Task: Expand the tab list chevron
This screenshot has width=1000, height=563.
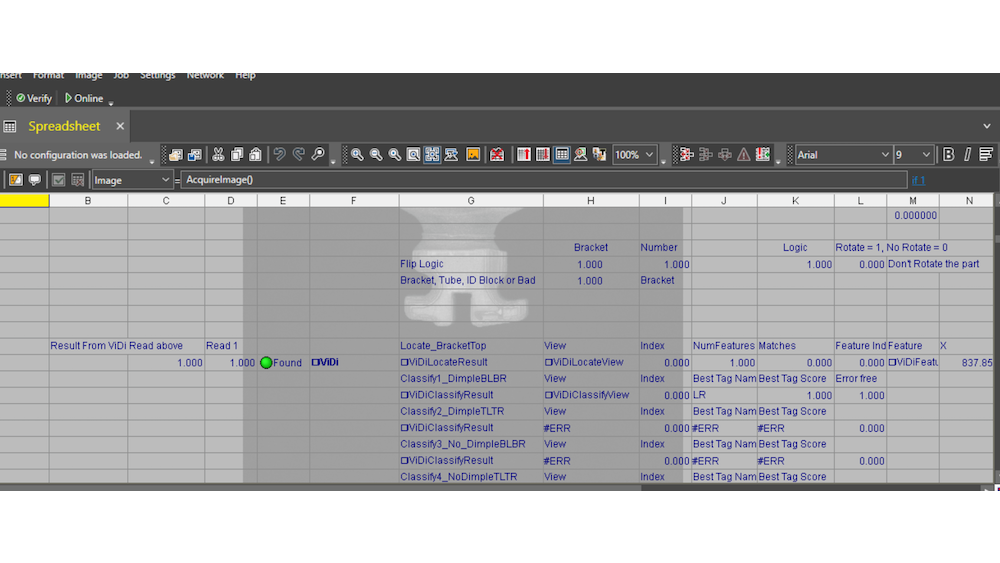Action: point(987,126)
